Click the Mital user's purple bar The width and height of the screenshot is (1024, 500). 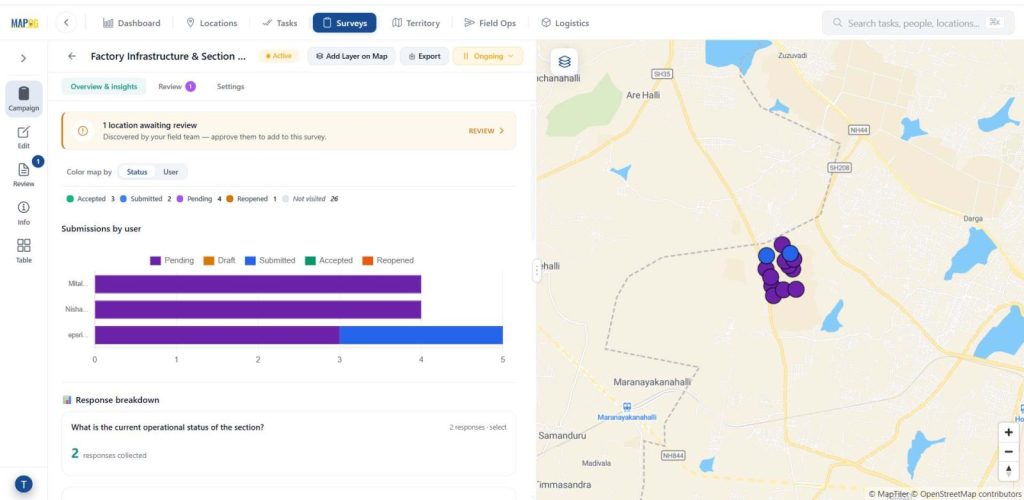258,284
